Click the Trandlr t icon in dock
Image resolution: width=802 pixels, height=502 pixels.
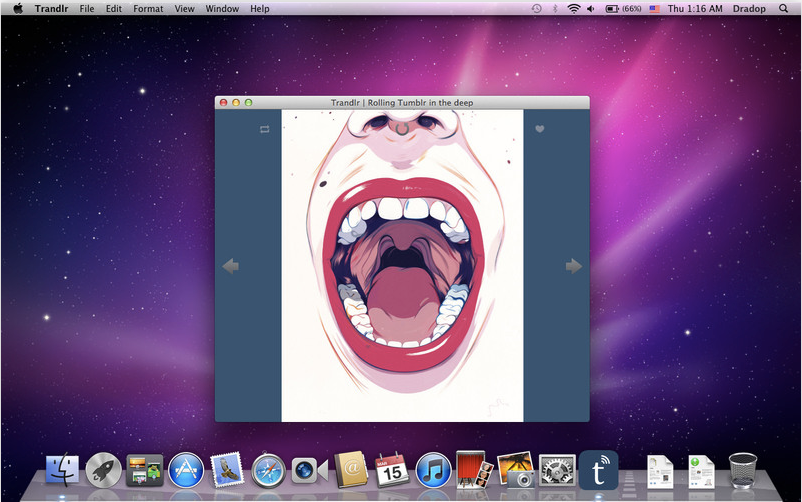click(598, 470)
